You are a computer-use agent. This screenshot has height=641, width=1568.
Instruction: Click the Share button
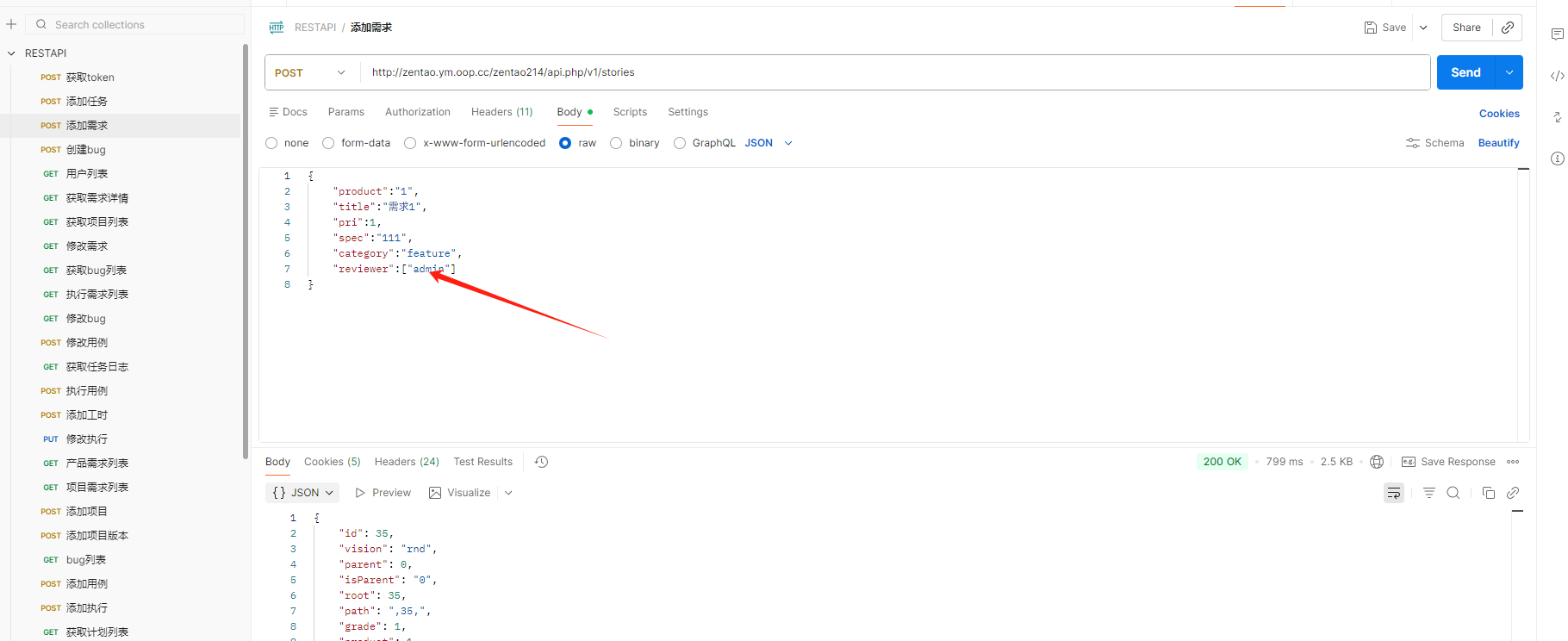(x=1466, y=28)
